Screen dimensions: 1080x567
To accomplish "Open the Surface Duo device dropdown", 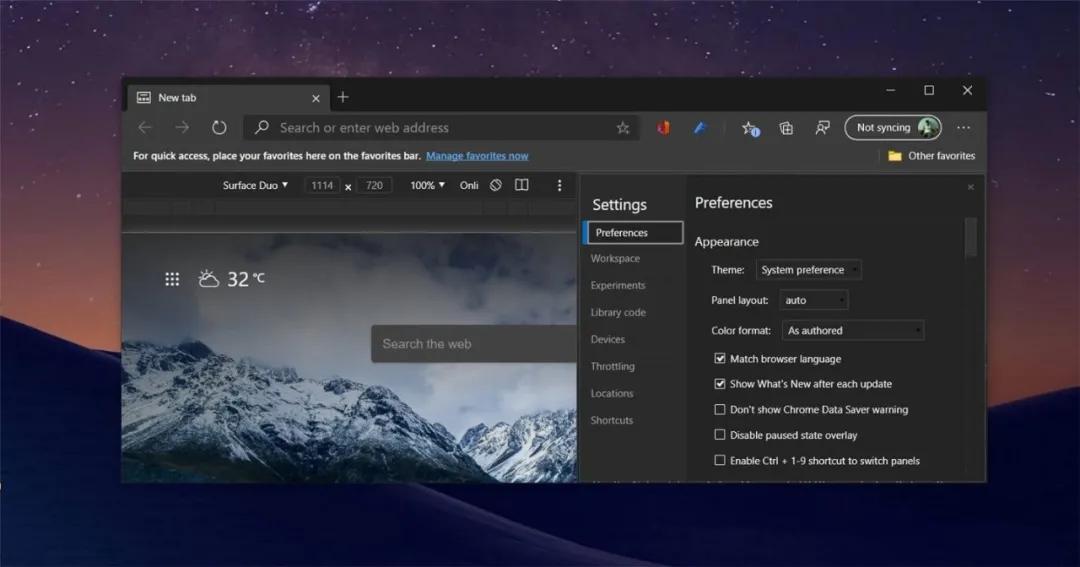I will [255, 185].
